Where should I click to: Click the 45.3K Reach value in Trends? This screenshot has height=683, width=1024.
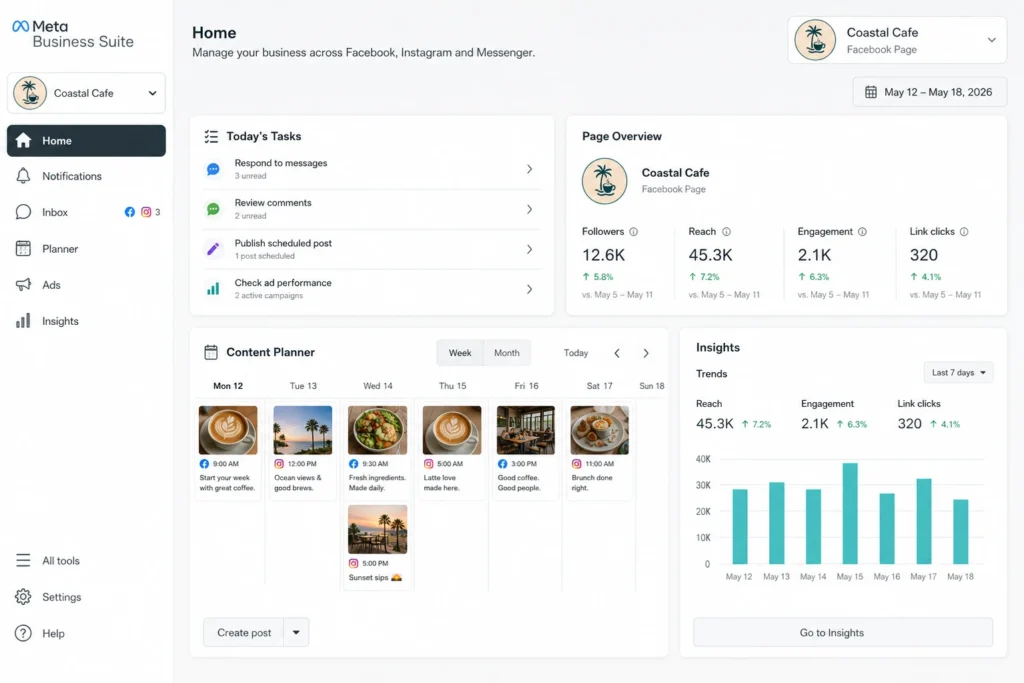[714, 423]
